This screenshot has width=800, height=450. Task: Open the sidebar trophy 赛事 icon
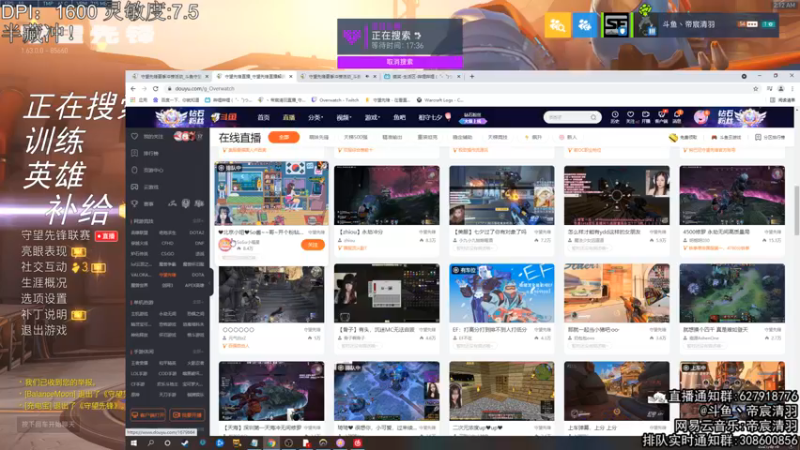pos(135,204)
